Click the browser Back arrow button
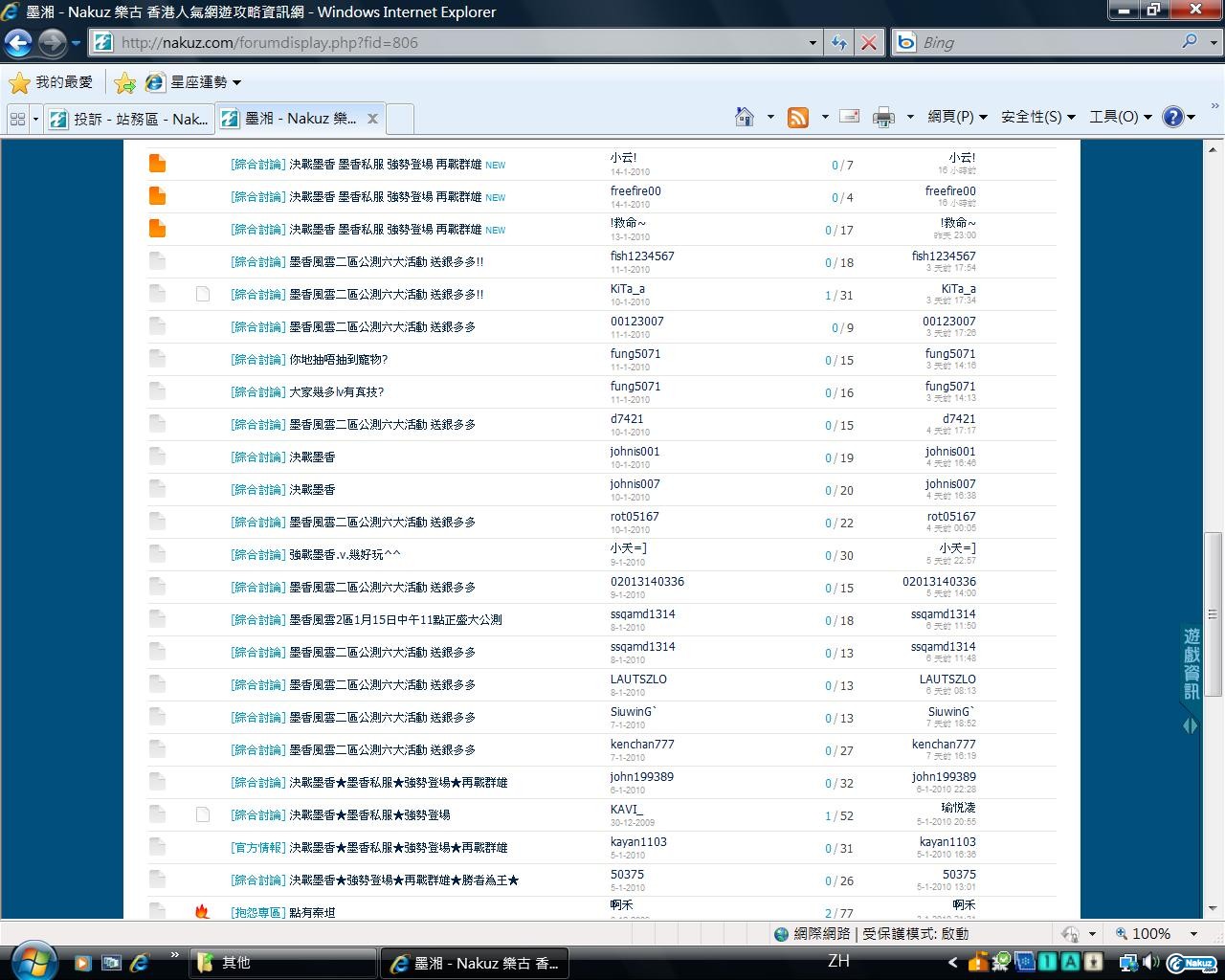The width and height of the screenshot is (1225, 980). click(x=18, y=42)
